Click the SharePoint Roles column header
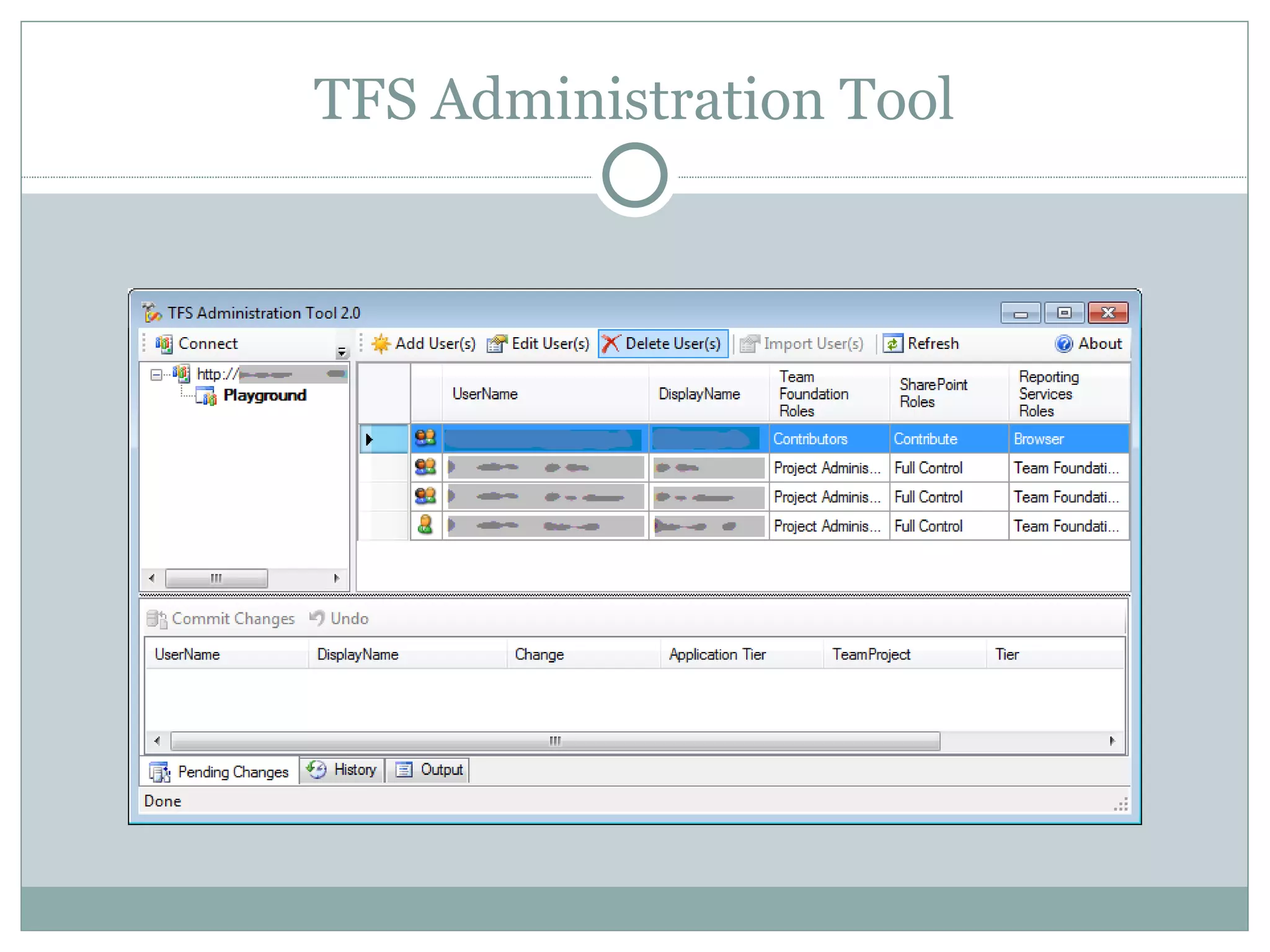The image size is (1270, 952). tap(949, 394)
